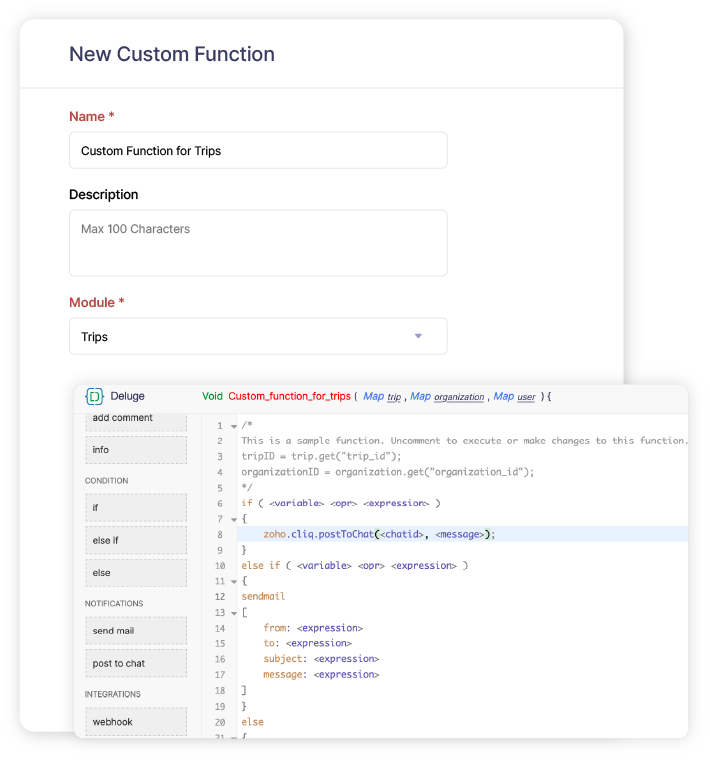Click the 'trip' Map argument in function signature
This screenshot has height=760, width=710.
click(x=394, y=397)
